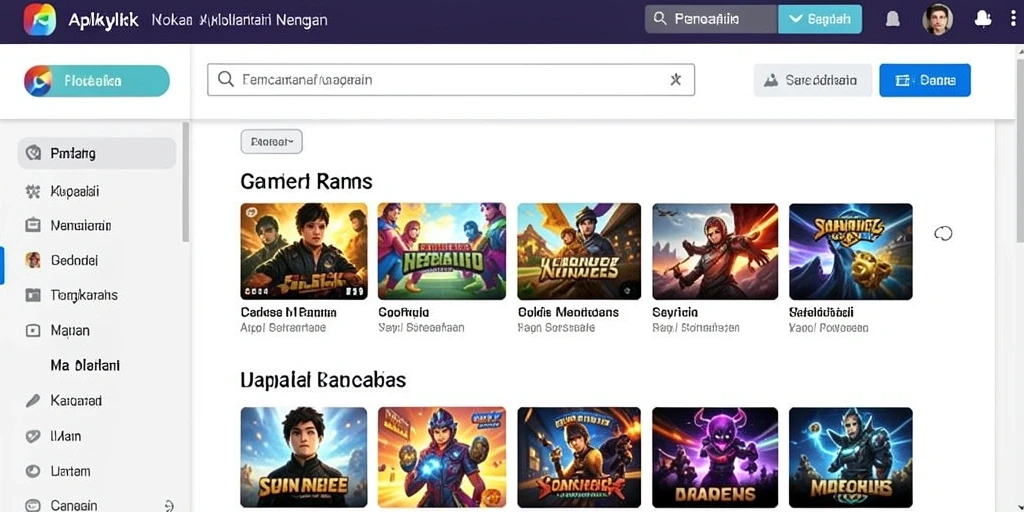Click the Gamerl Ranns section heading
Screen dimensions: 1024x512
306,181
